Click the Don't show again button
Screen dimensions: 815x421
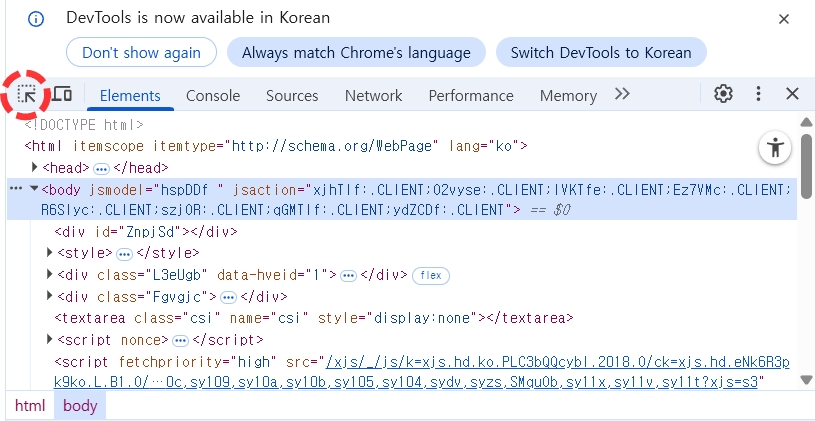[x=141, y=52]
